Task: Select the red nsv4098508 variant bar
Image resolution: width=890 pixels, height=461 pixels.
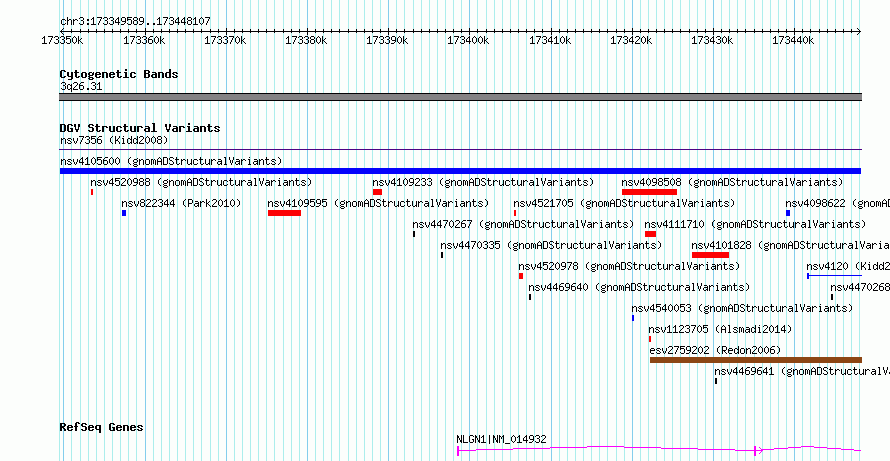Action: (649, 192)
